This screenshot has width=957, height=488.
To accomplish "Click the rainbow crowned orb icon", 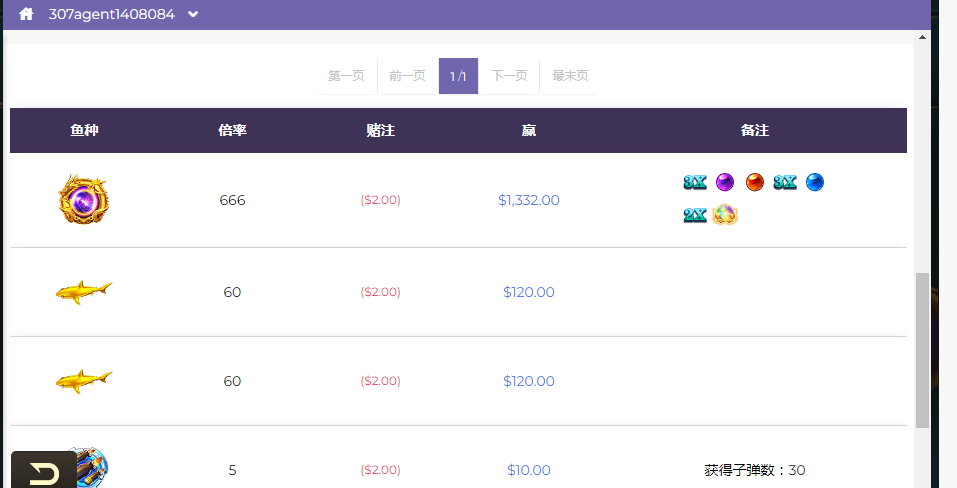I will (x=725, y=214).
